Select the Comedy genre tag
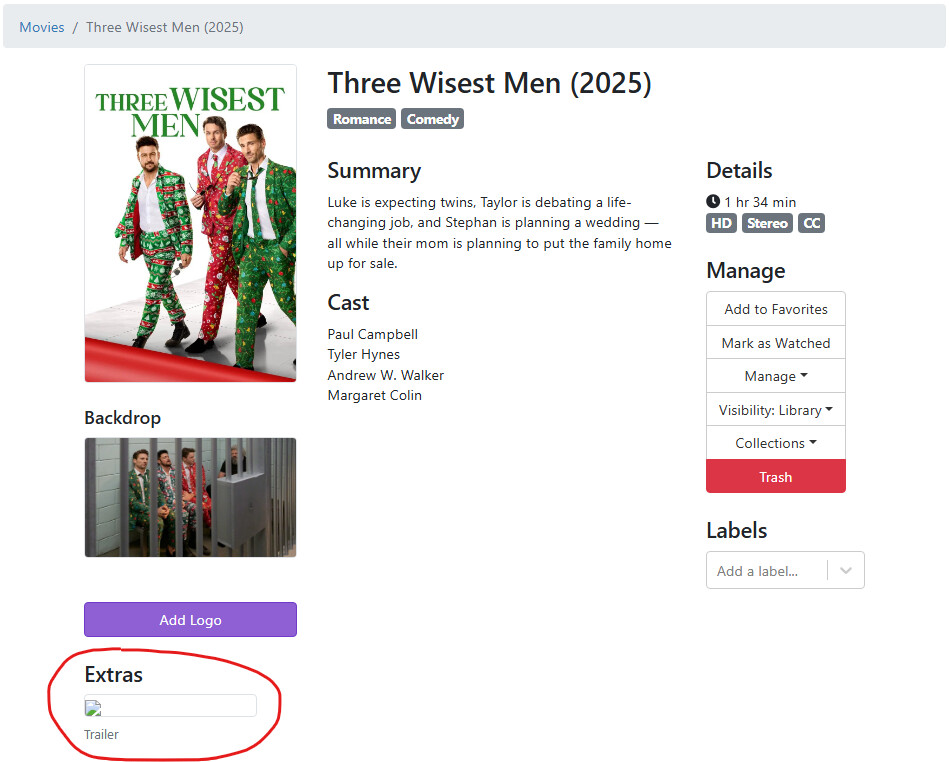Screen dimensions: 949x762 (x=432, y=119)
